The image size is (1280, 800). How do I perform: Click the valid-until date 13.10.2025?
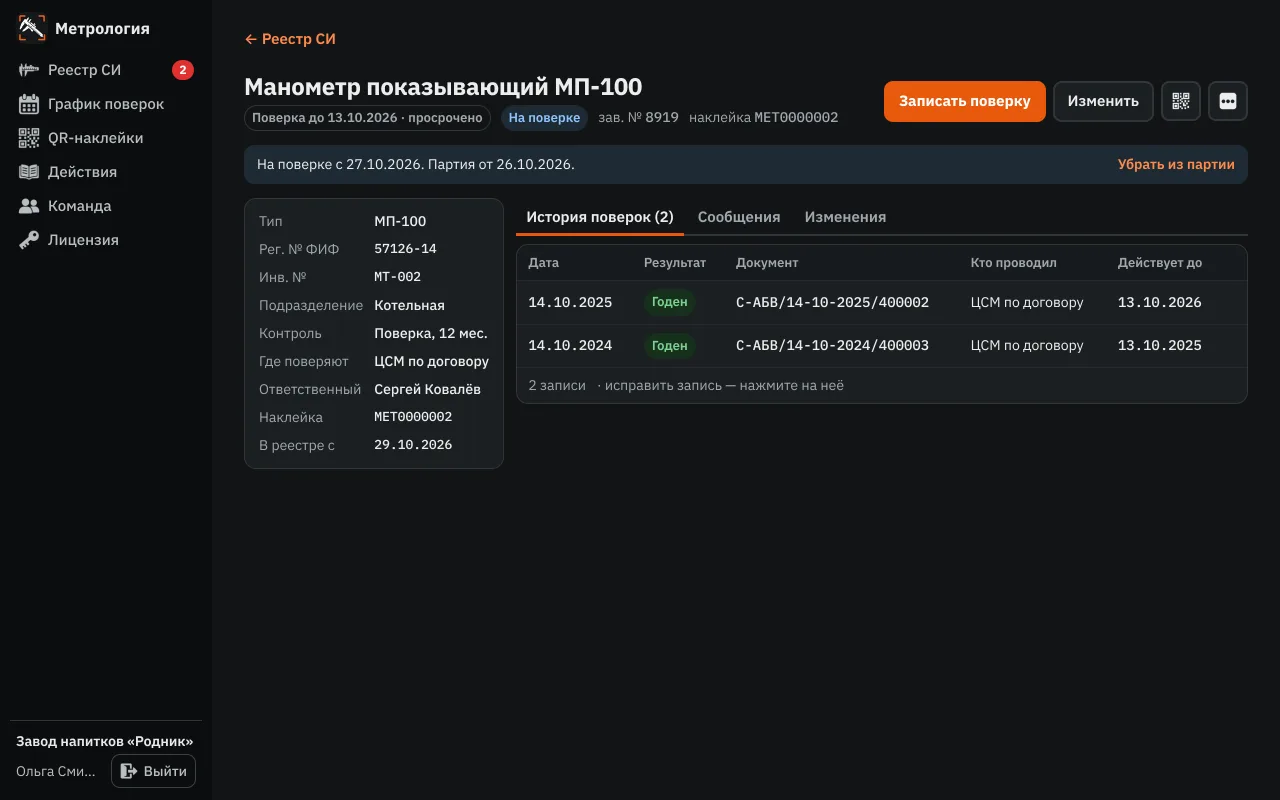(x=1160, y=346)
